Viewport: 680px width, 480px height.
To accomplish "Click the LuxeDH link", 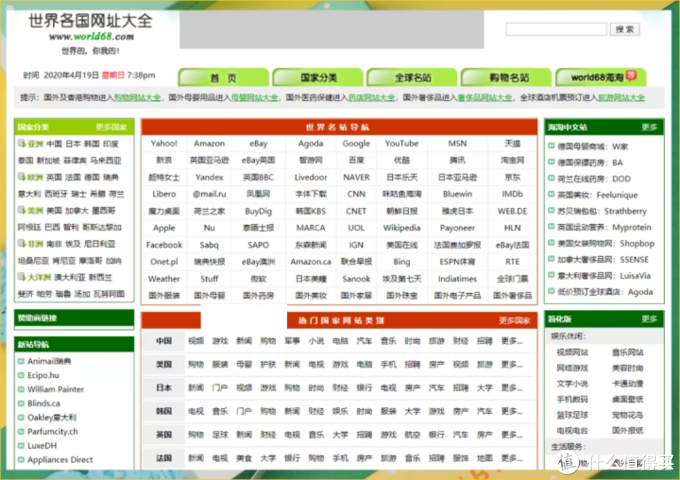I will pyautogui.click(x=42, y=446).
